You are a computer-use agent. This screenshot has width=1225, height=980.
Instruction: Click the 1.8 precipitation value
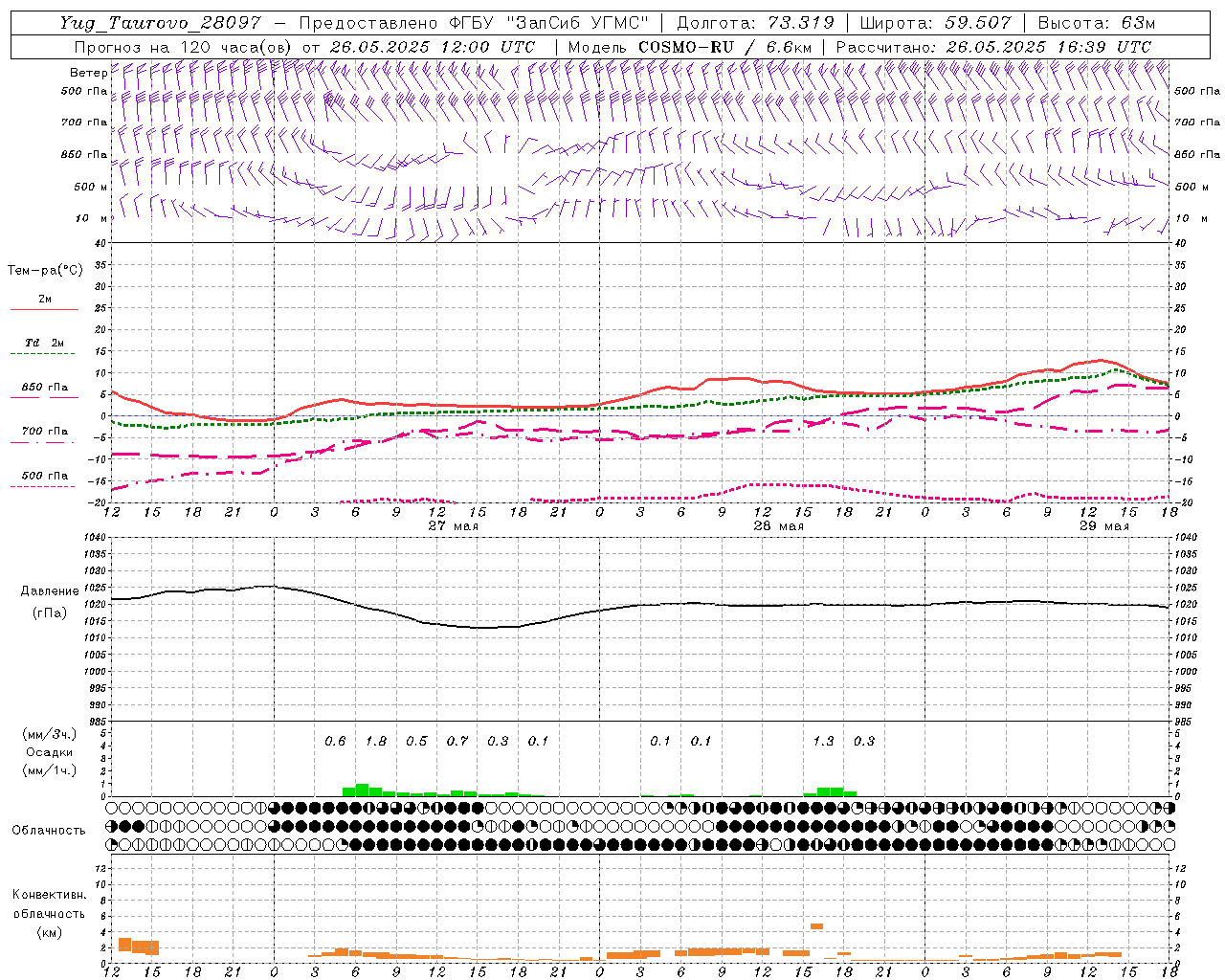(376, 741)
